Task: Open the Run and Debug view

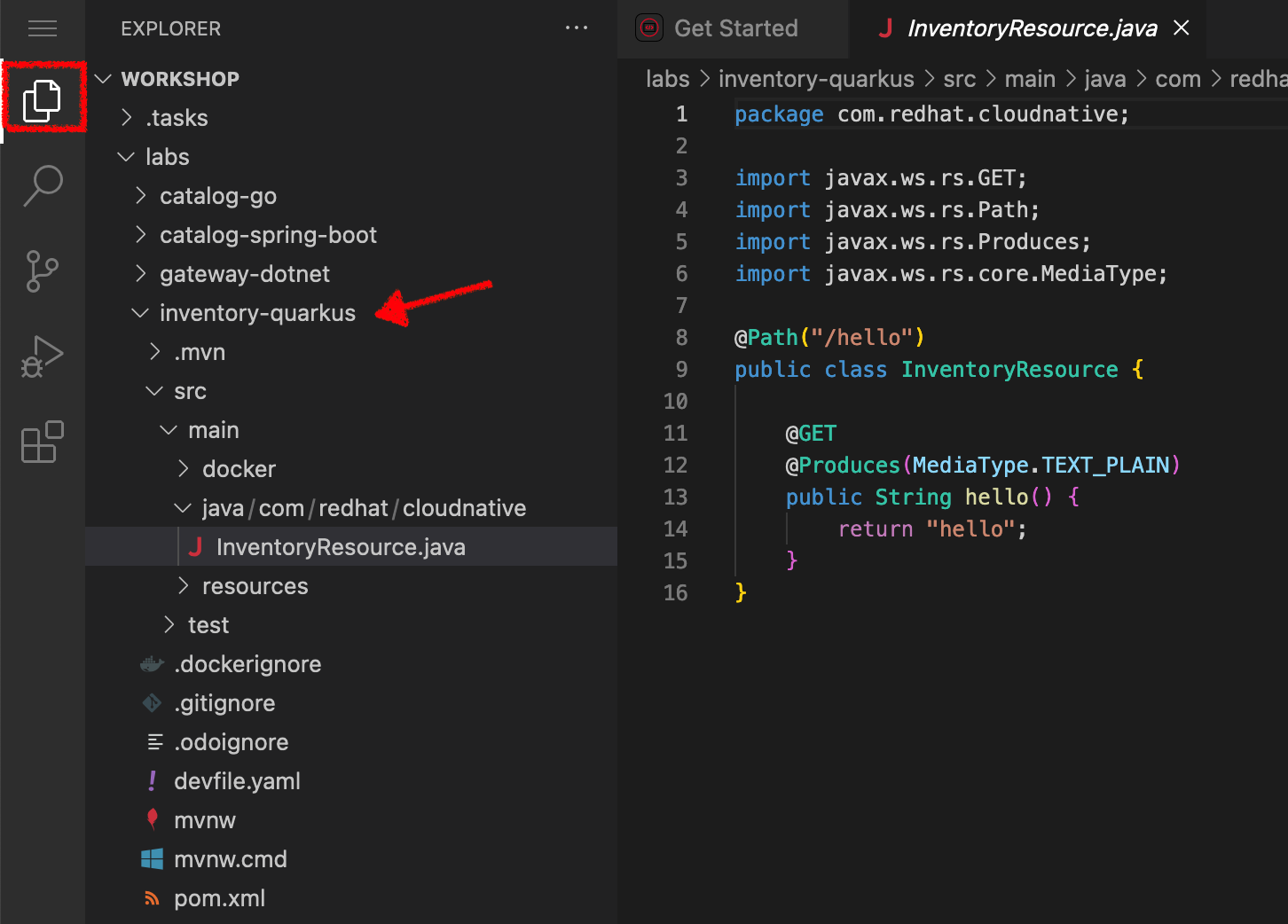Action: point(42,356)
